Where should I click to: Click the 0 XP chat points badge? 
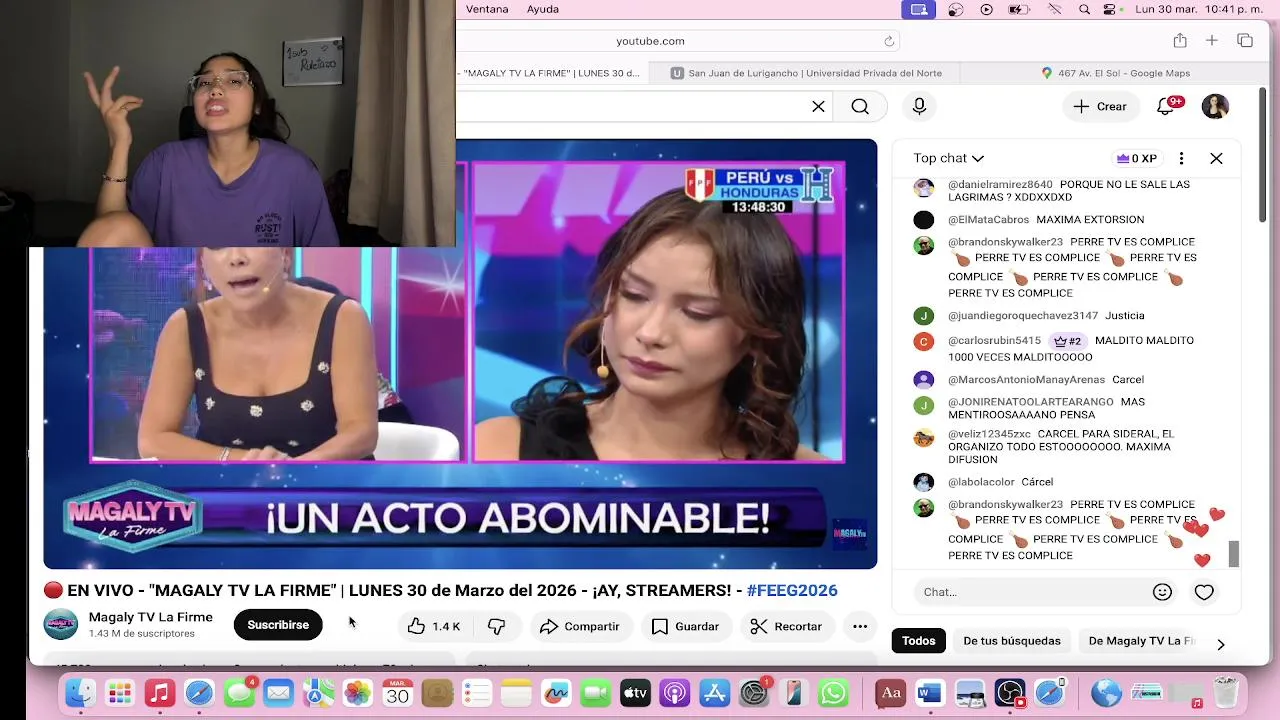tap(1137, 158)
